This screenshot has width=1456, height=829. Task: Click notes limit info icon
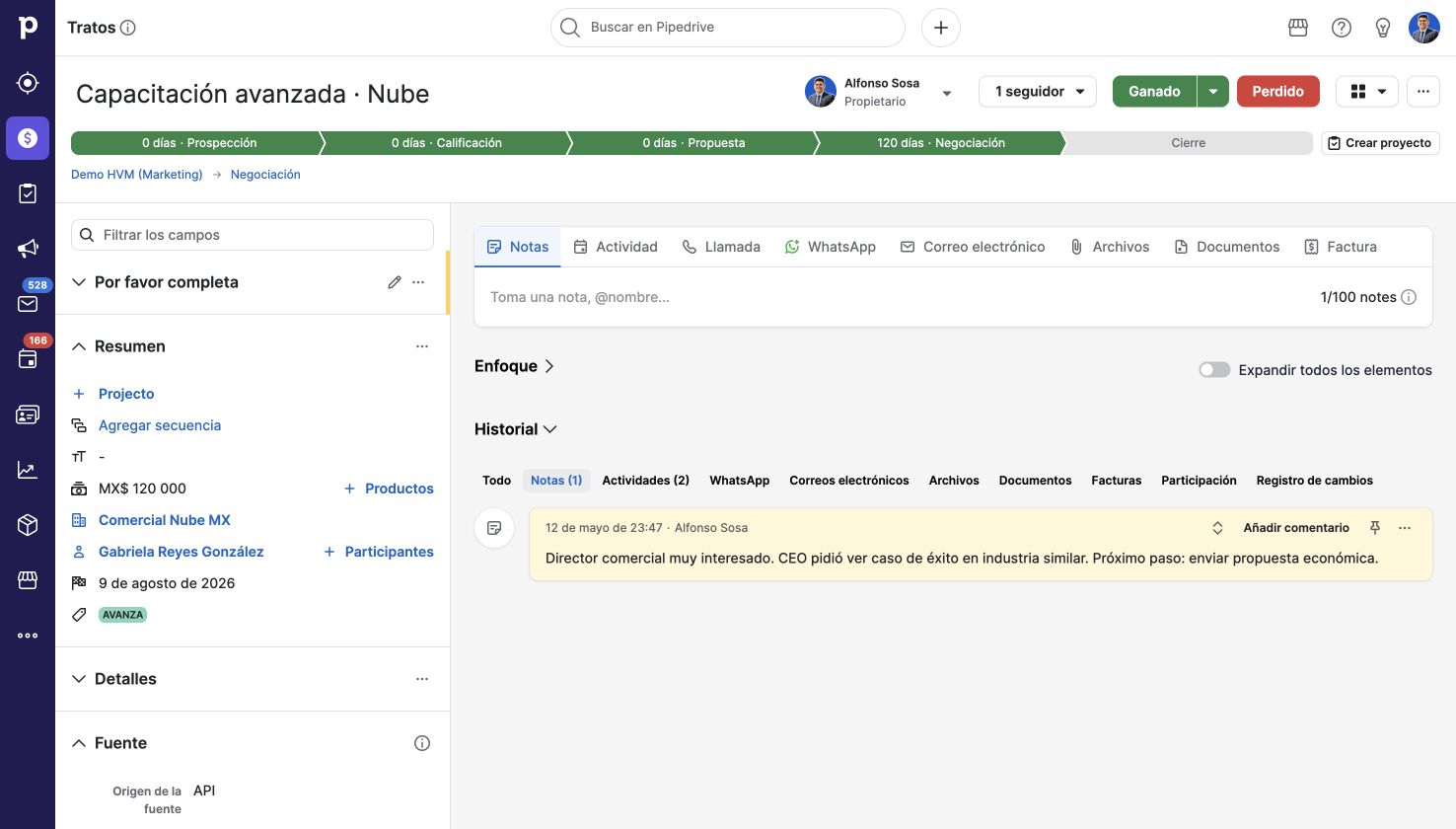[1409, 297]
